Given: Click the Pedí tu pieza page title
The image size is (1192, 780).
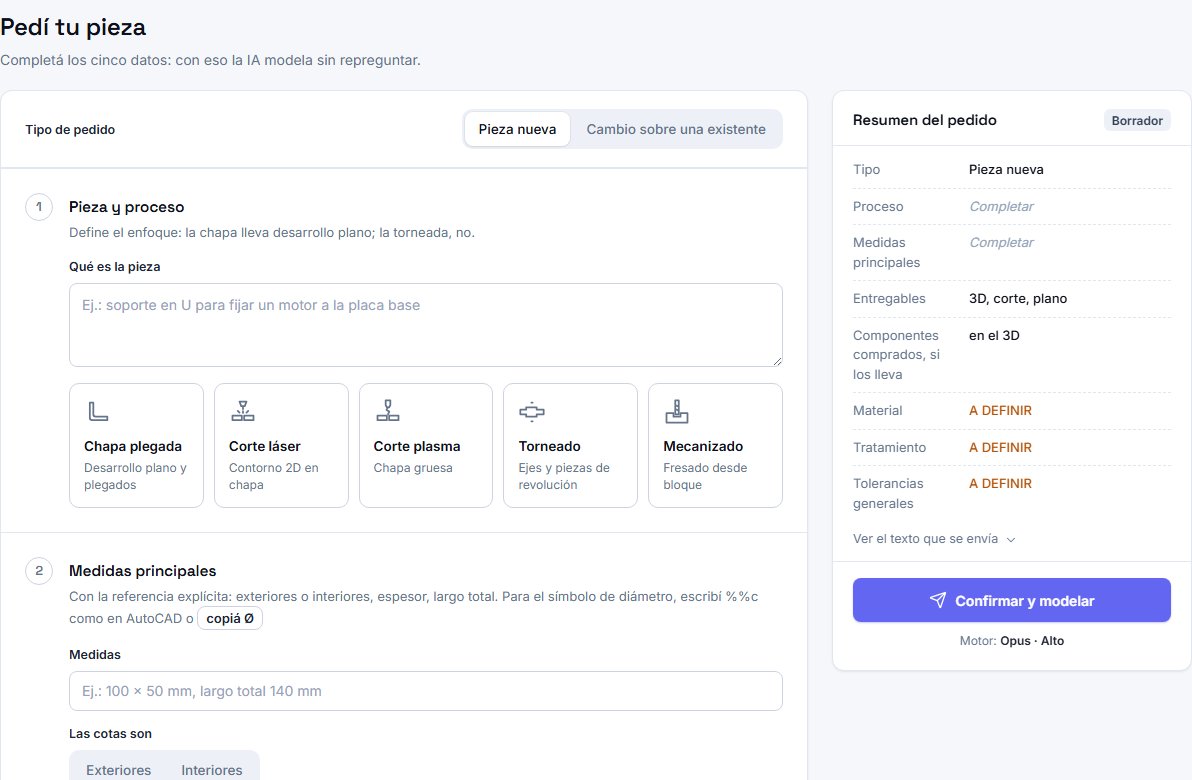Looking at the screenshot, I should tap(73, 27).
